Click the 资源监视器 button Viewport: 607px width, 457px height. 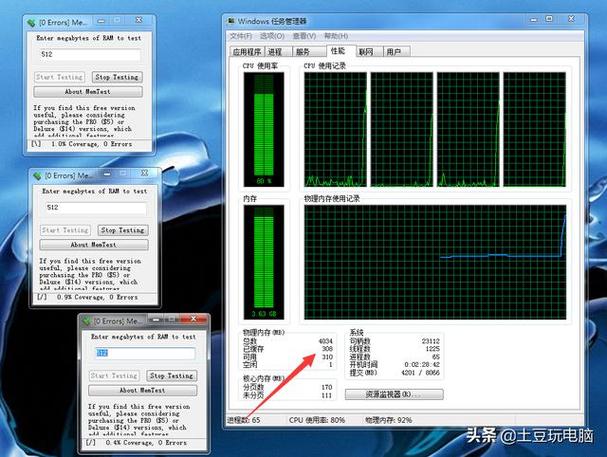[x=394, y=394]
